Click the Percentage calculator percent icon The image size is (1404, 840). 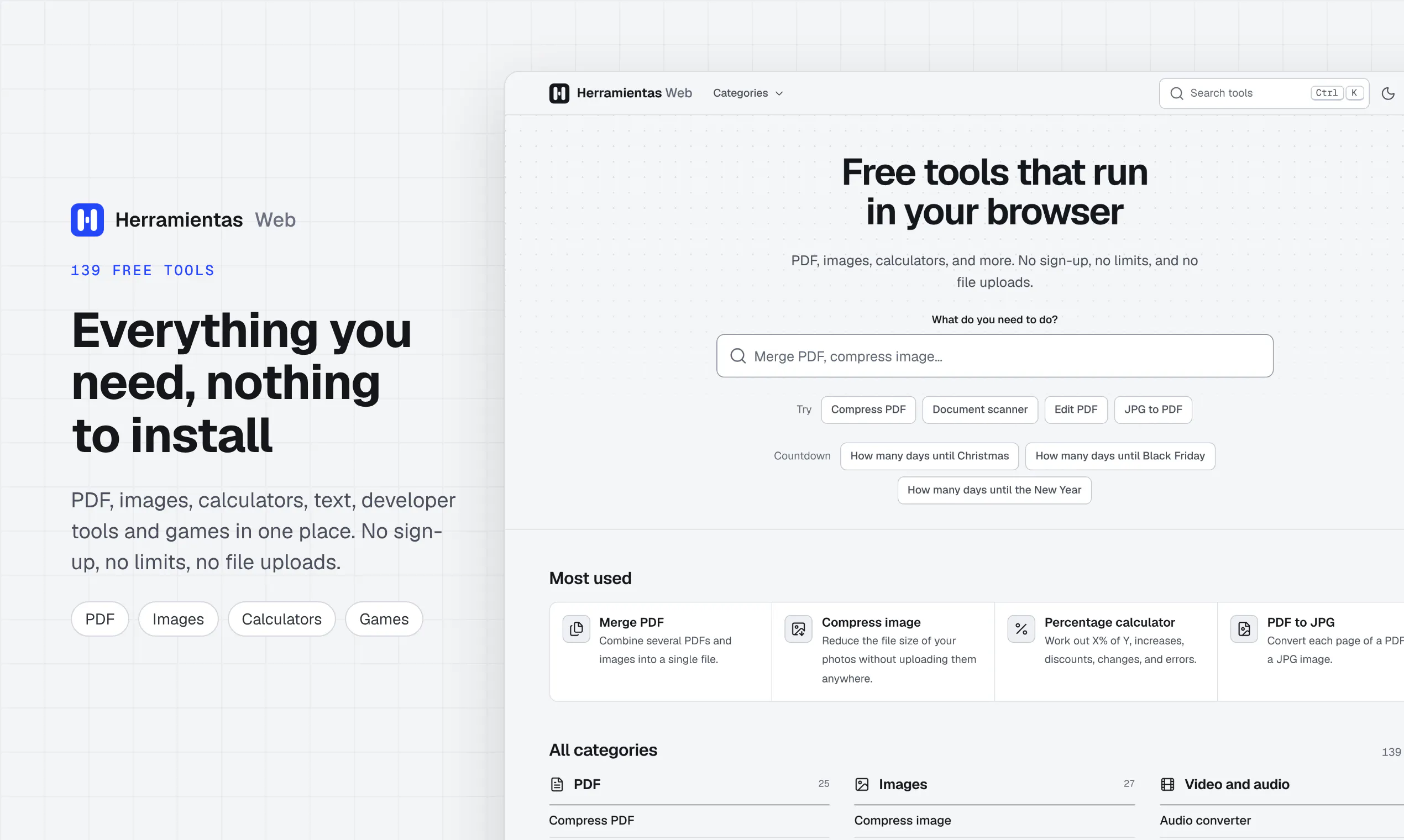click(1021, 629)
